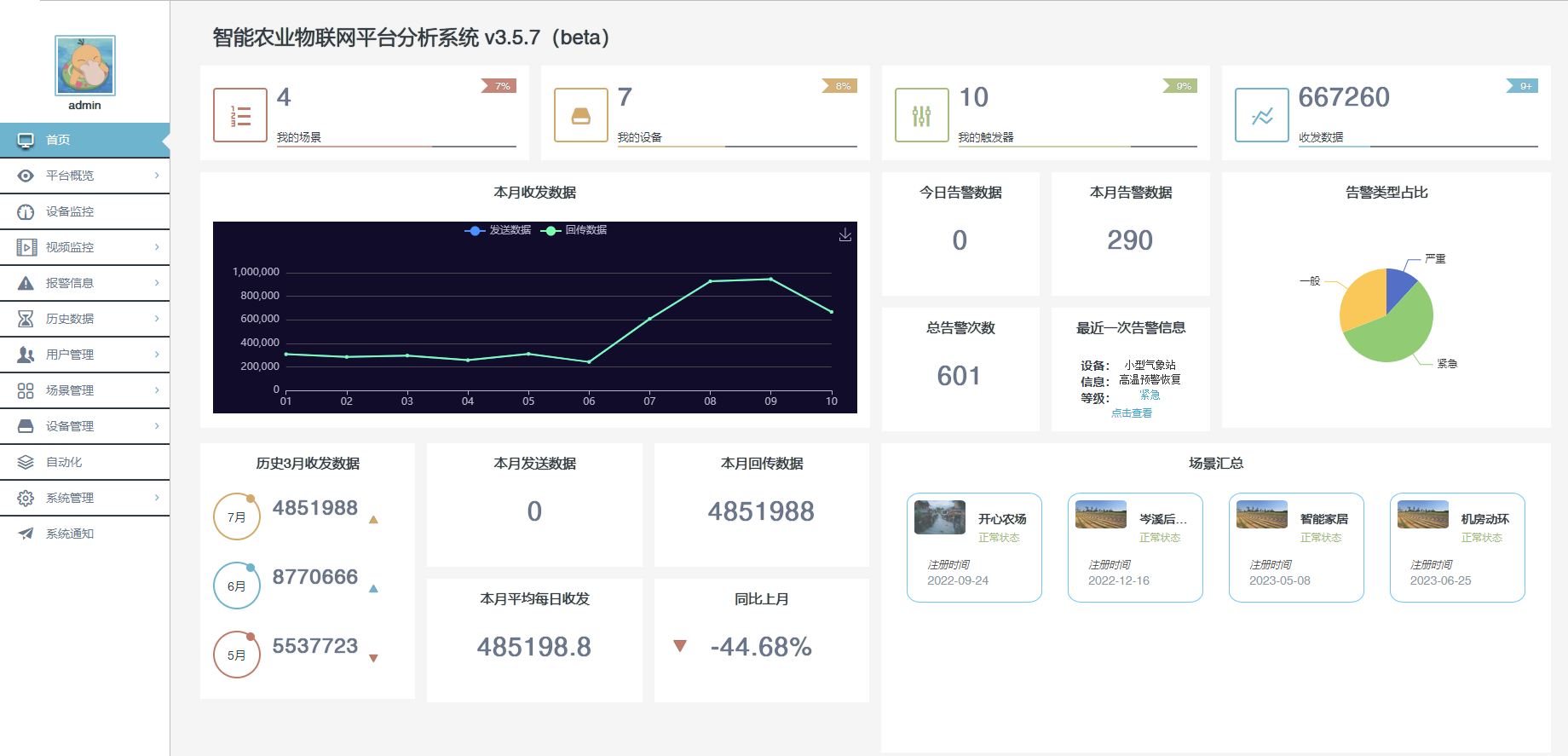
Task: Click the 系统通知 paper plane icon
Action: click(x=26, y=534)
